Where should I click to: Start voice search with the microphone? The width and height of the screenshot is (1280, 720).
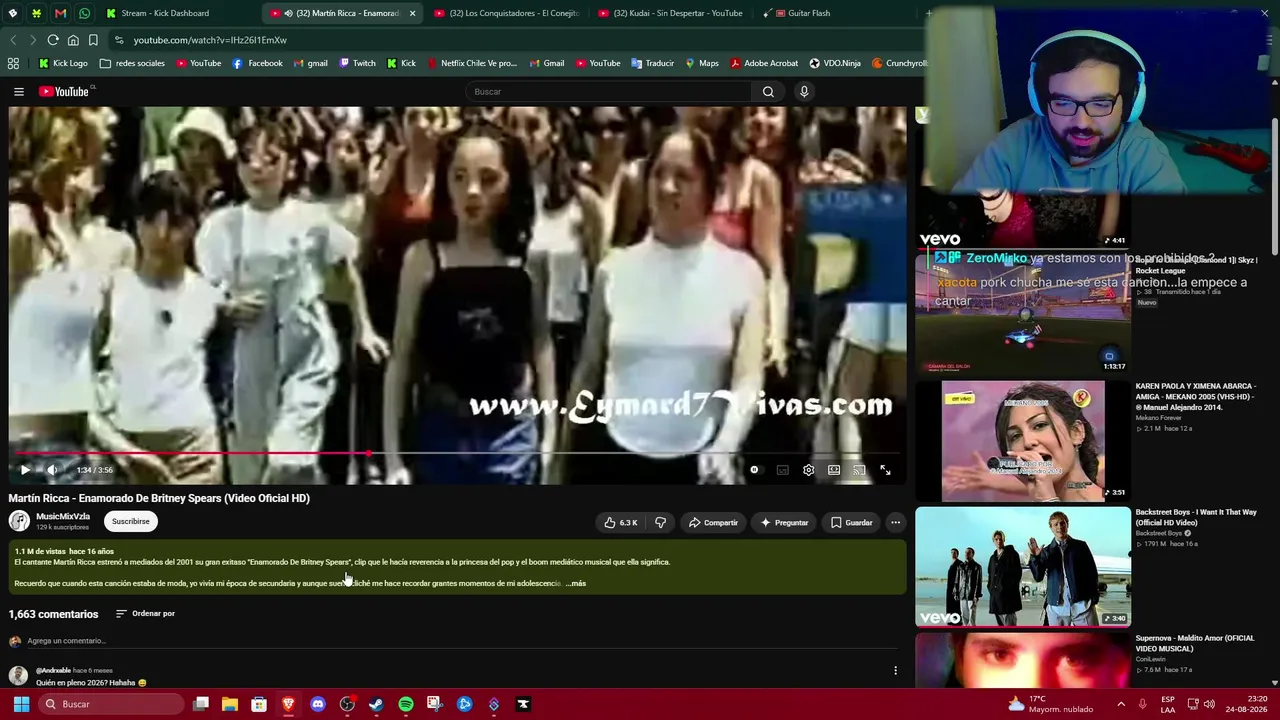click(x=803, y=92)
